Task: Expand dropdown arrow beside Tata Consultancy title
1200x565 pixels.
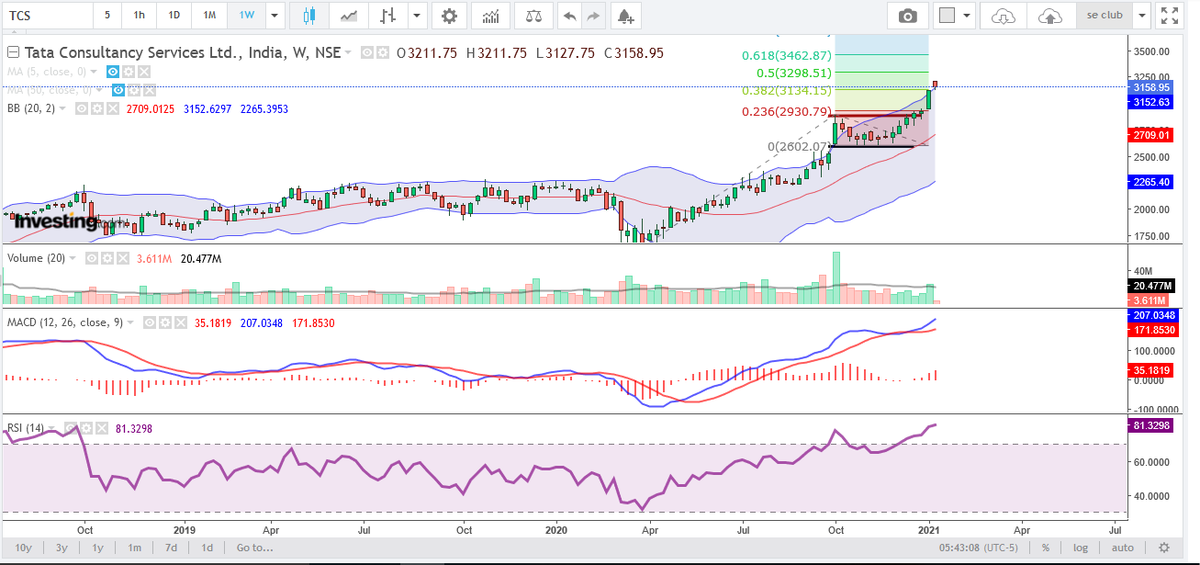Action: 349,53
